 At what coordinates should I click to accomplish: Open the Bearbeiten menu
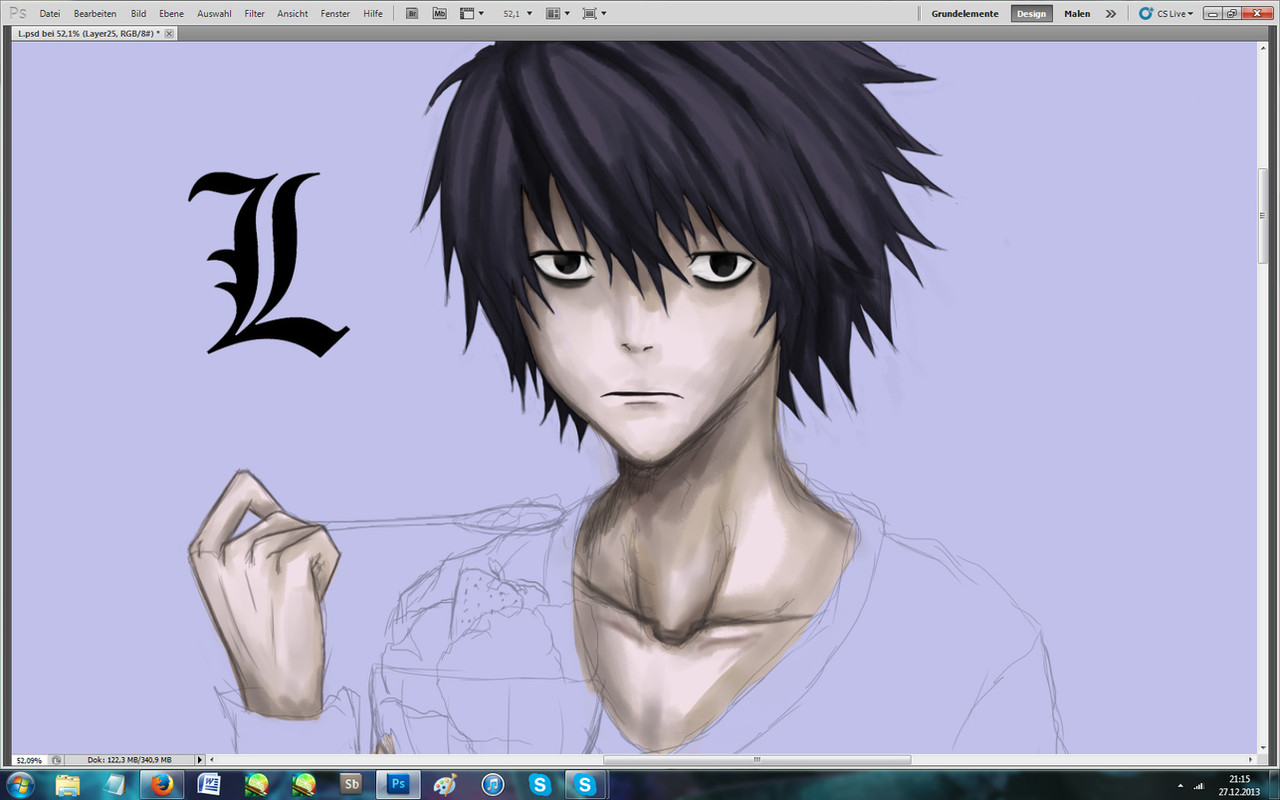[x=95, y=14]
